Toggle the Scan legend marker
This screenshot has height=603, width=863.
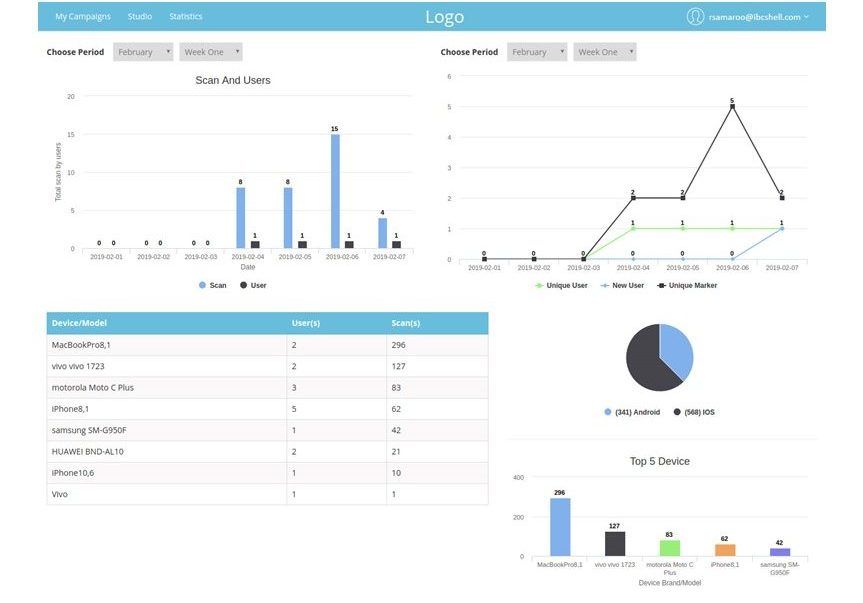coord(203,285)
